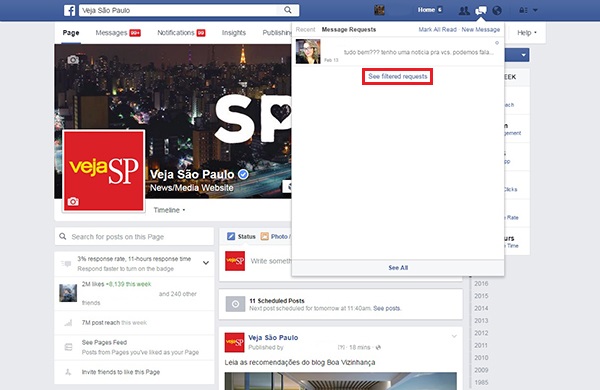The image size is (600, 390).
Task: Click the post's Veja SP avatar
Action: [235, 343]
